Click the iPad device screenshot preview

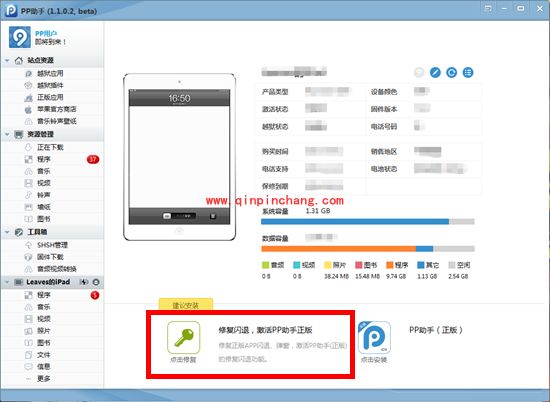(179, 157)
